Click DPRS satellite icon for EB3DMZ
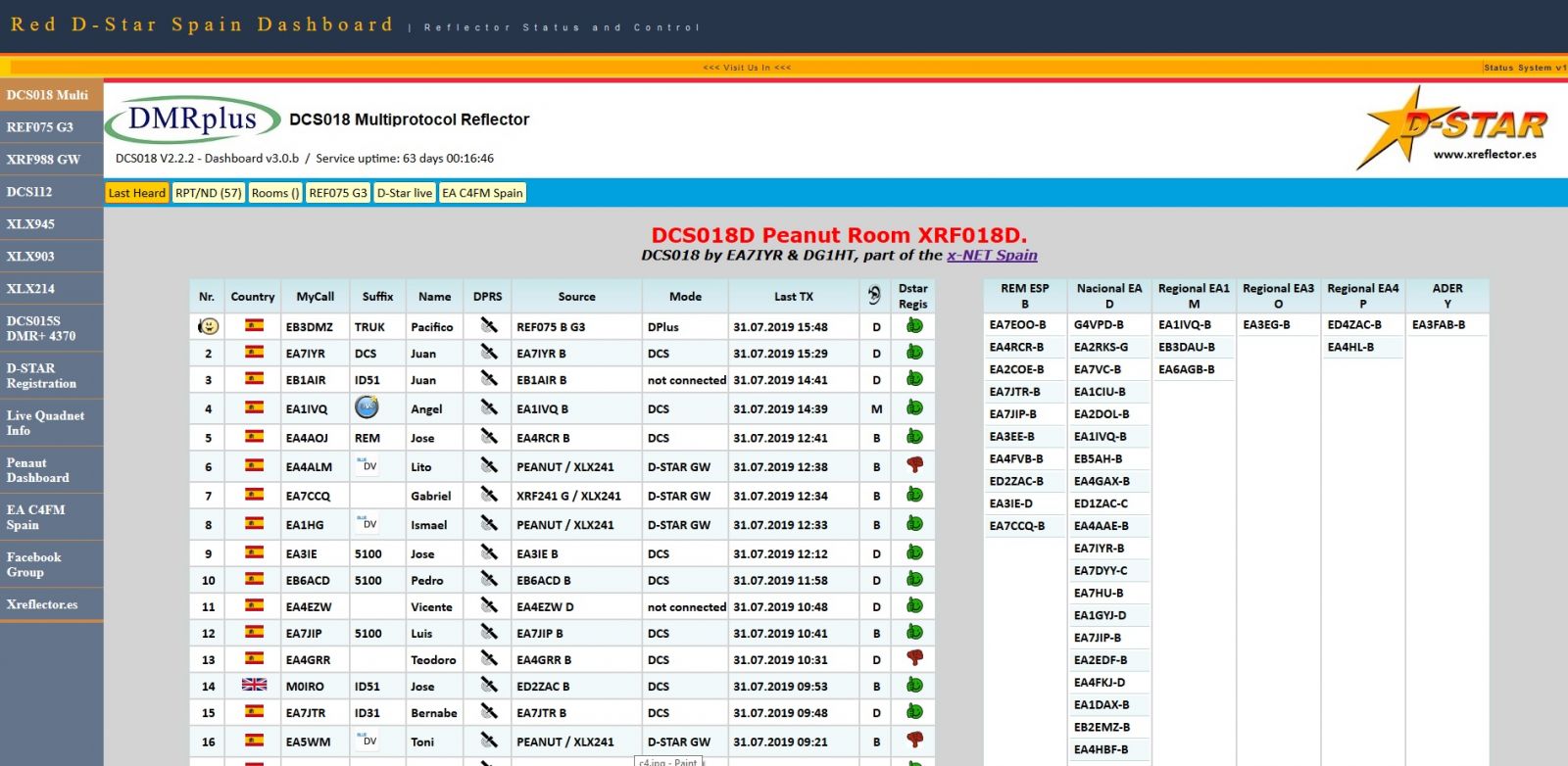This screenshot has width=1568, height=766. (488, 325)
